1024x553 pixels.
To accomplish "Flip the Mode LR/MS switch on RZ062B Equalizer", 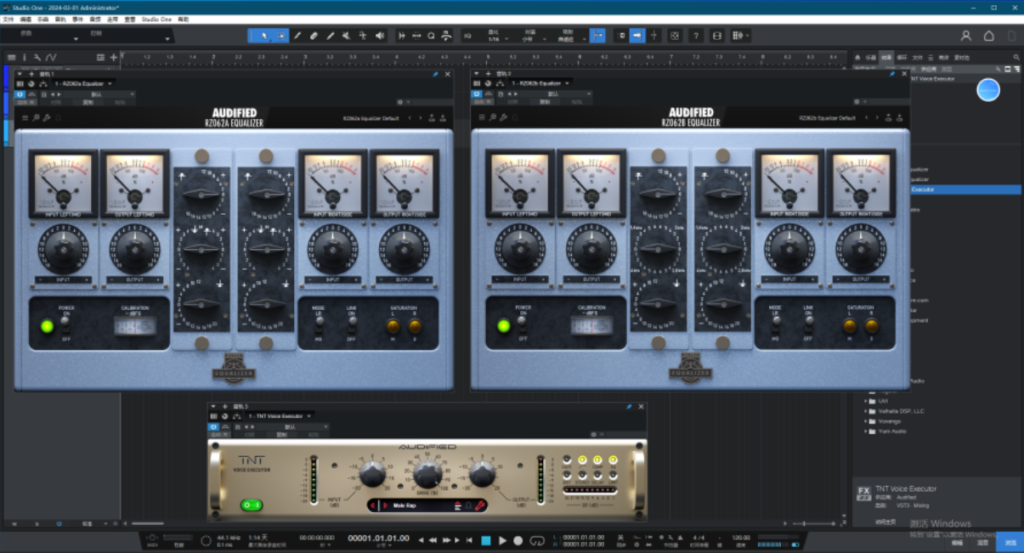I will pos(776,325).
